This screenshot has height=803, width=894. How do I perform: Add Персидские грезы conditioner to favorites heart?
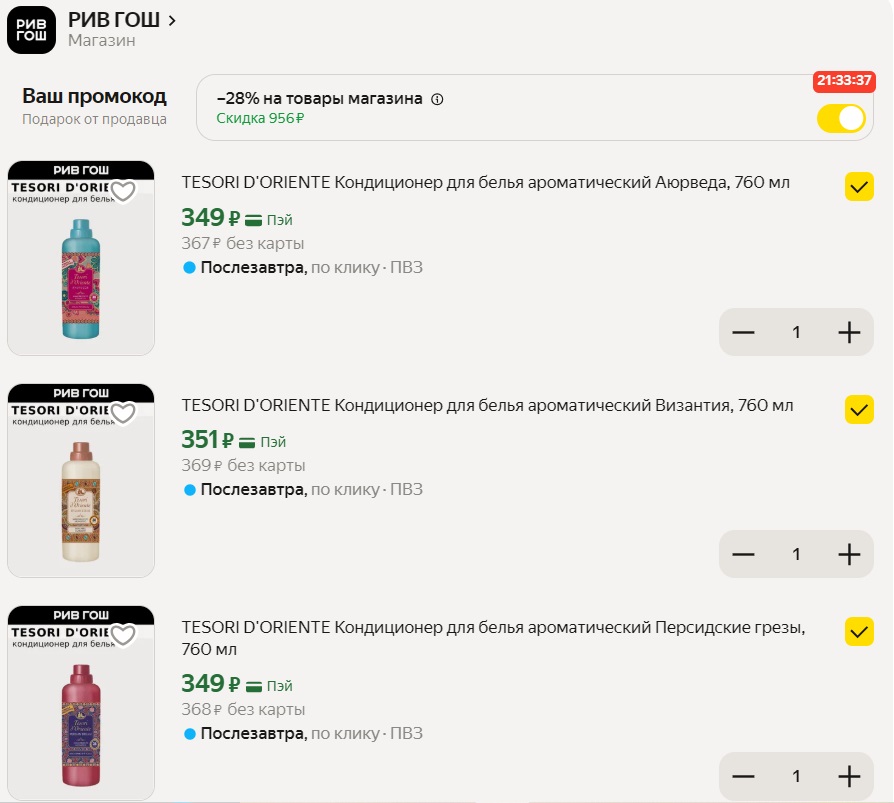[x=123, y=635]
